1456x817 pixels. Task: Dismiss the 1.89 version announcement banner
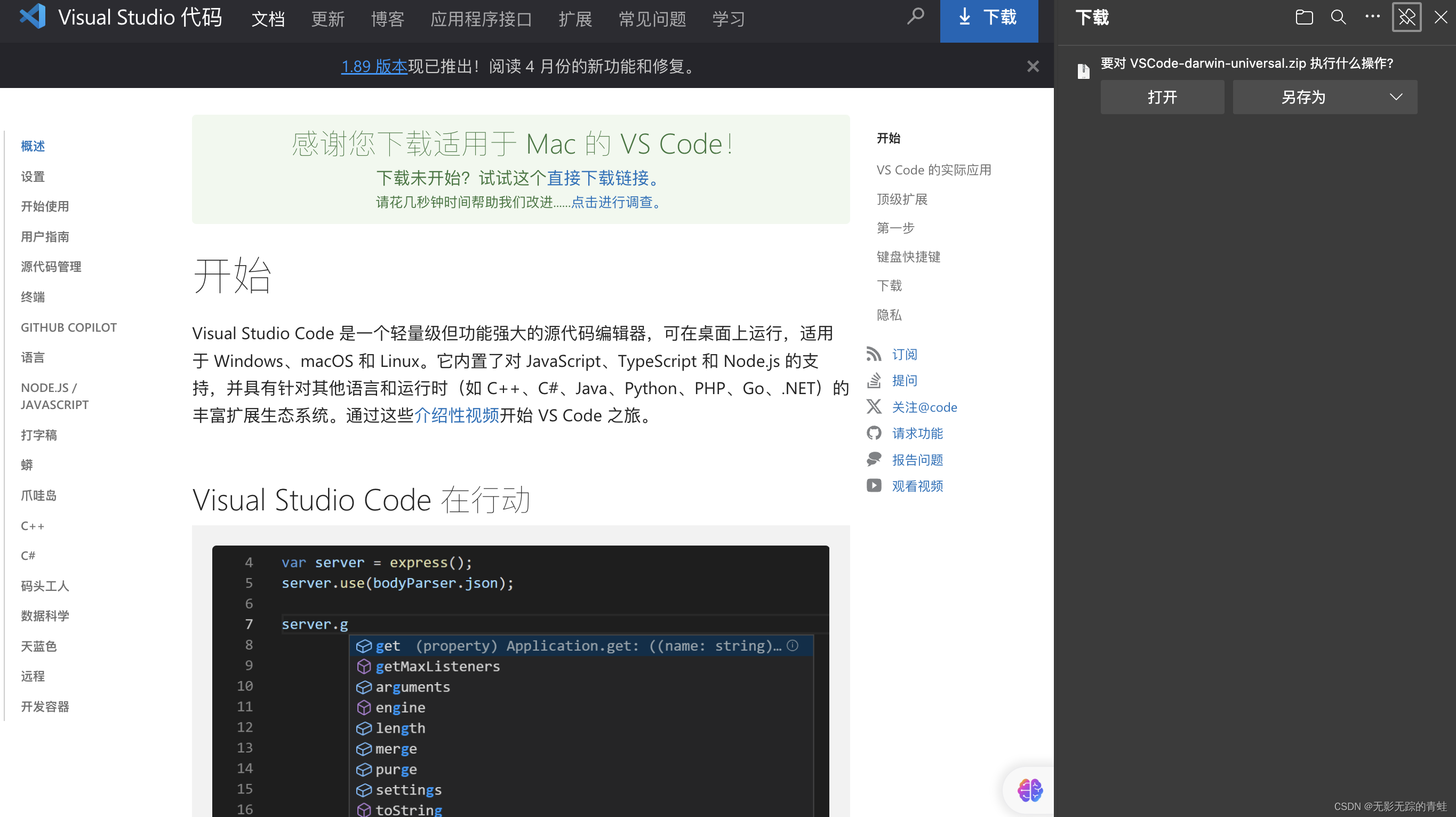pos(1033,67)
